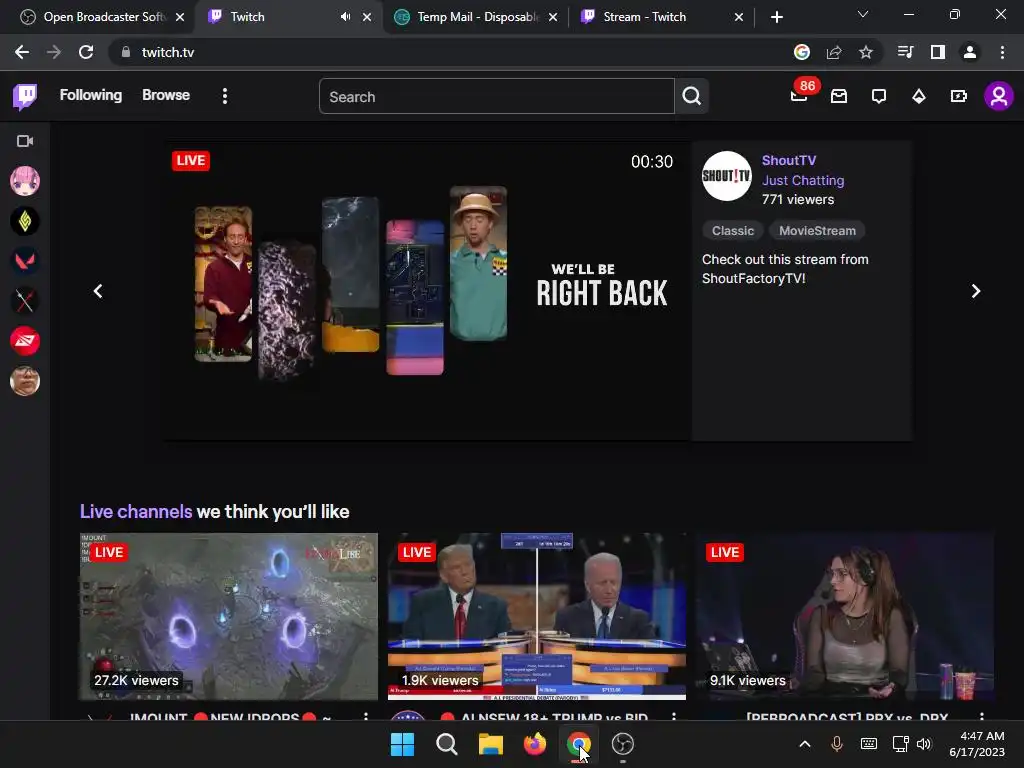
Task: Open the Browse page
Action: click(x=166, y=95)
